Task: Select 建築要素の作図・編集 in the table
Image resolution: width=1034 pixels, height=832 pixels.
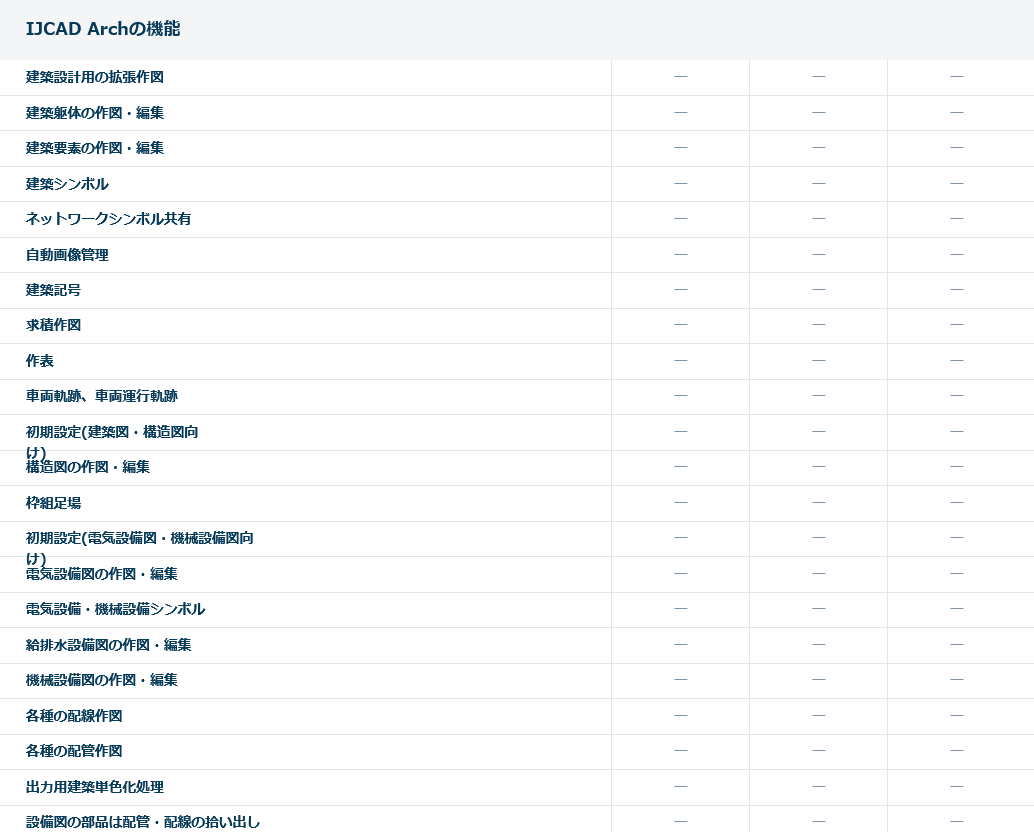Action: (95, 148)
